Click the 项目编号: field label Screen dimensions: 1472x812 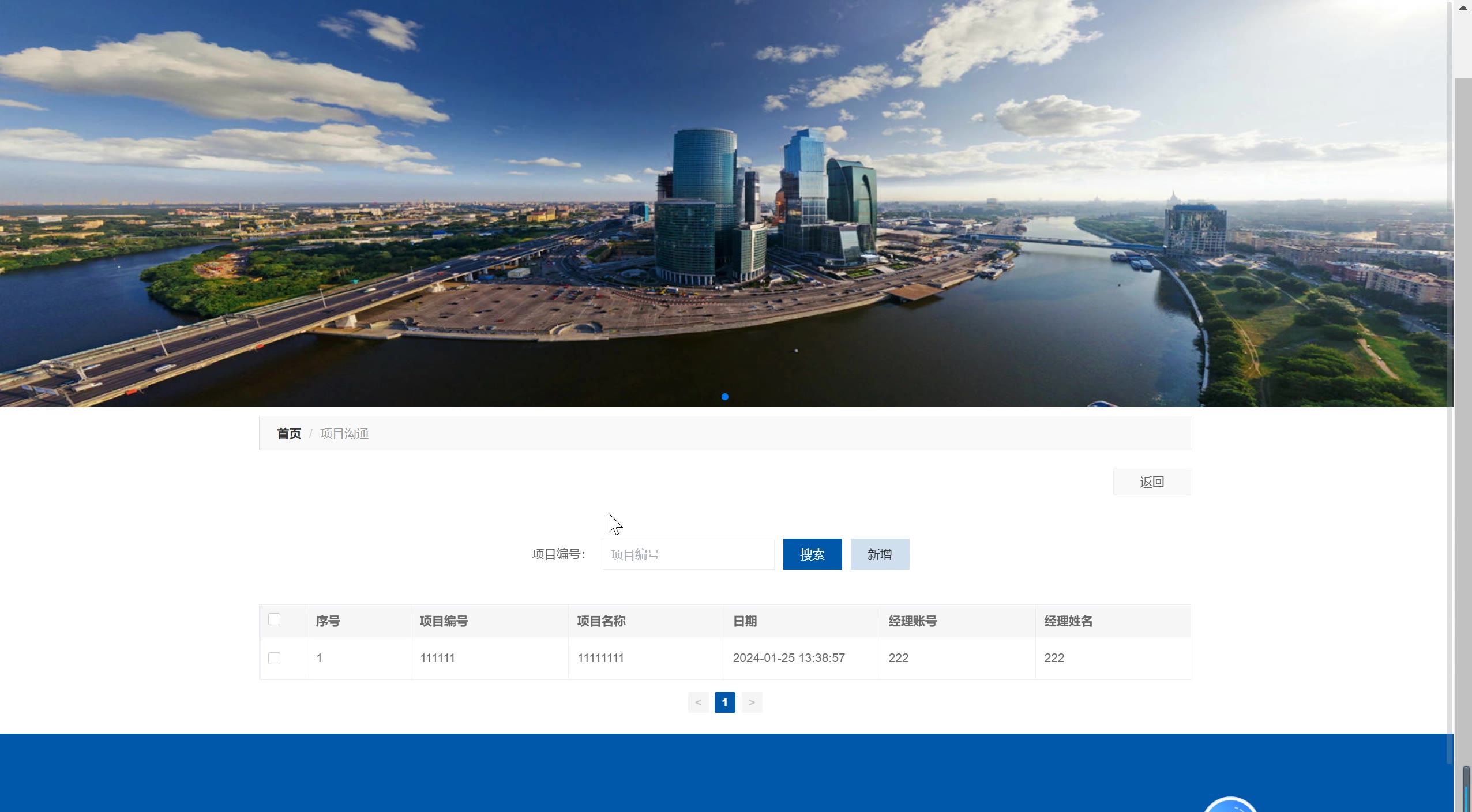[558, 554]
